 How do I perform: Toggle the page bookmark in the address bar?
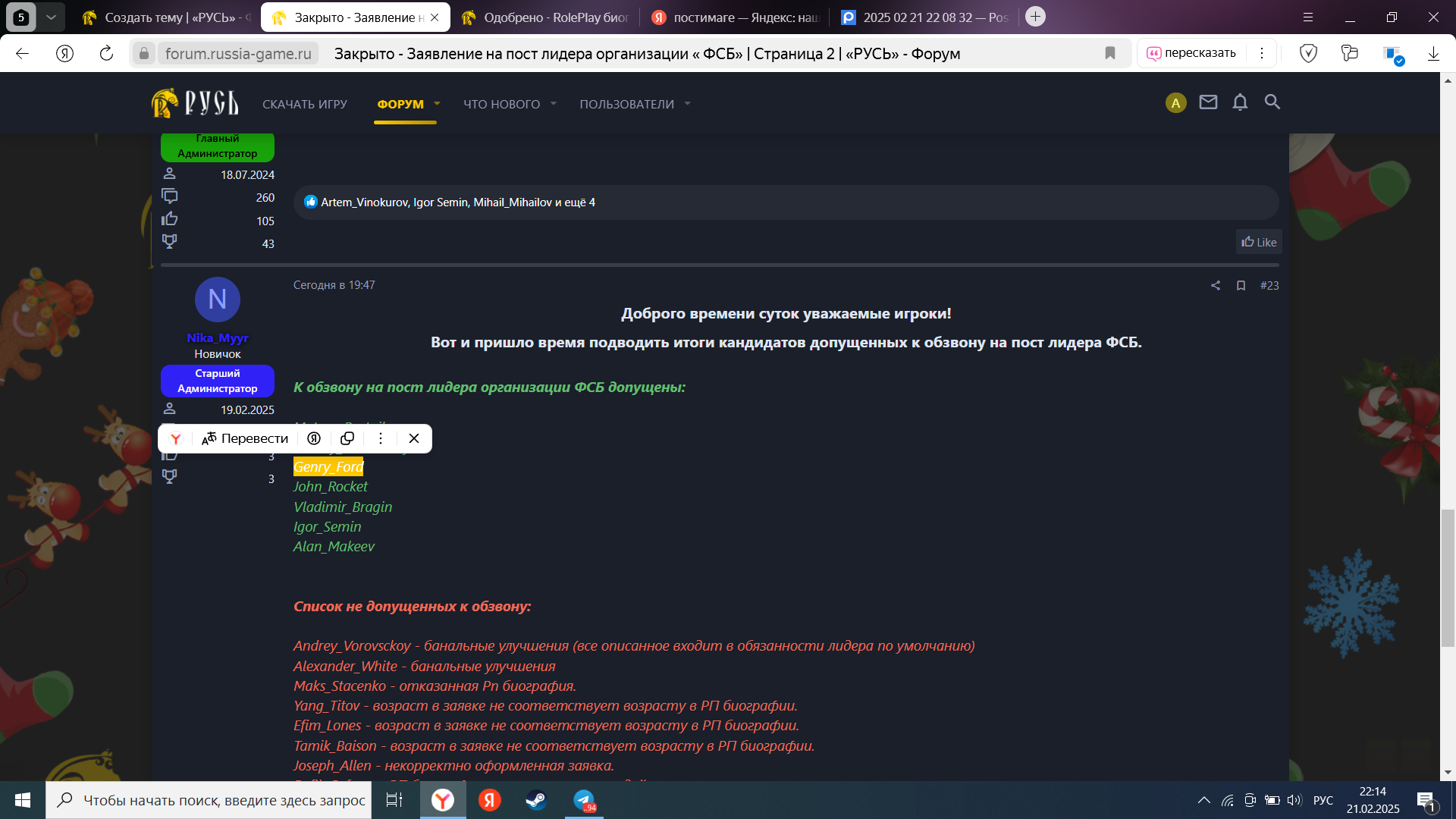pyautogui.click(x=1110, y=53)
